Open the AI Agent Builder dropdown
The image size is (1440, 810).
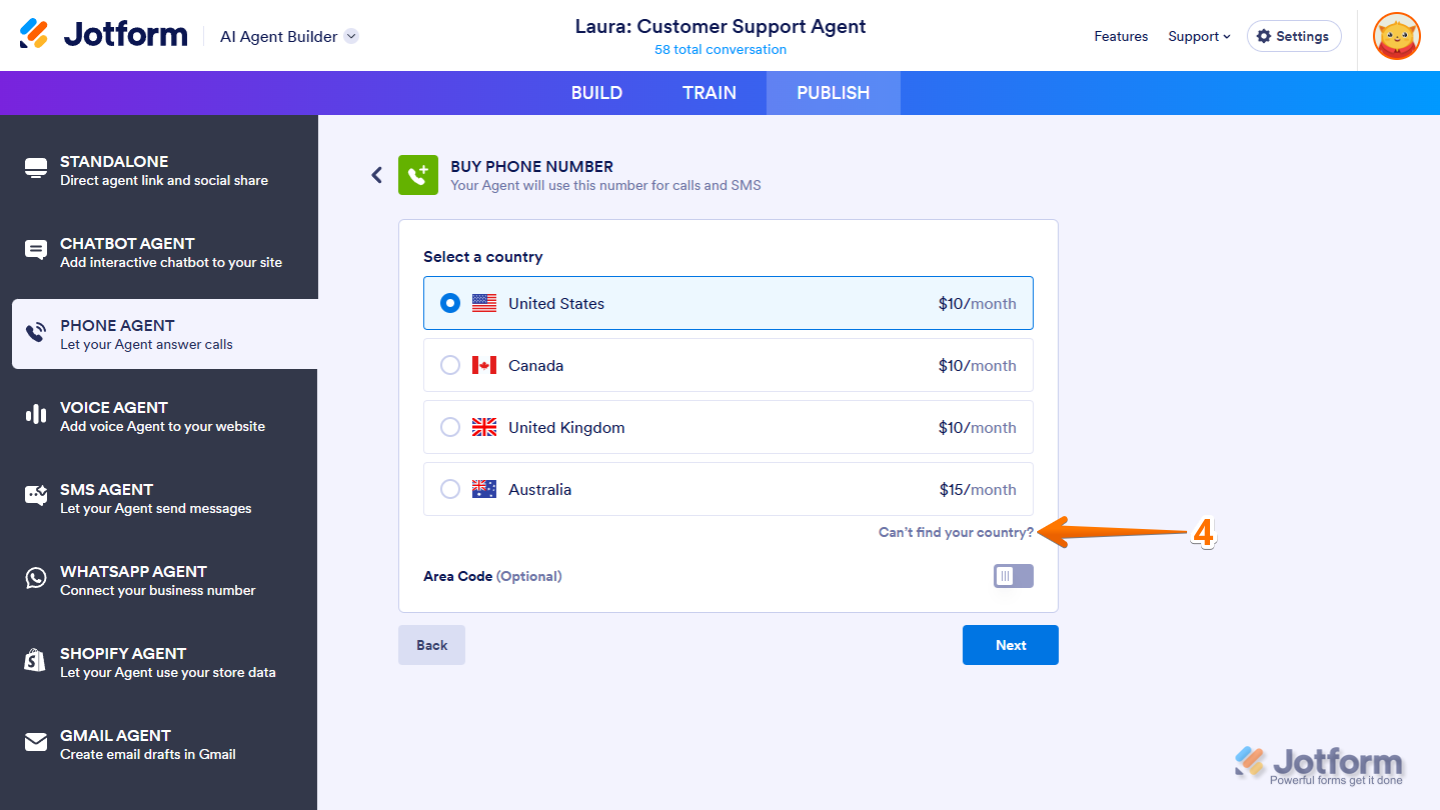click(351, 36)
